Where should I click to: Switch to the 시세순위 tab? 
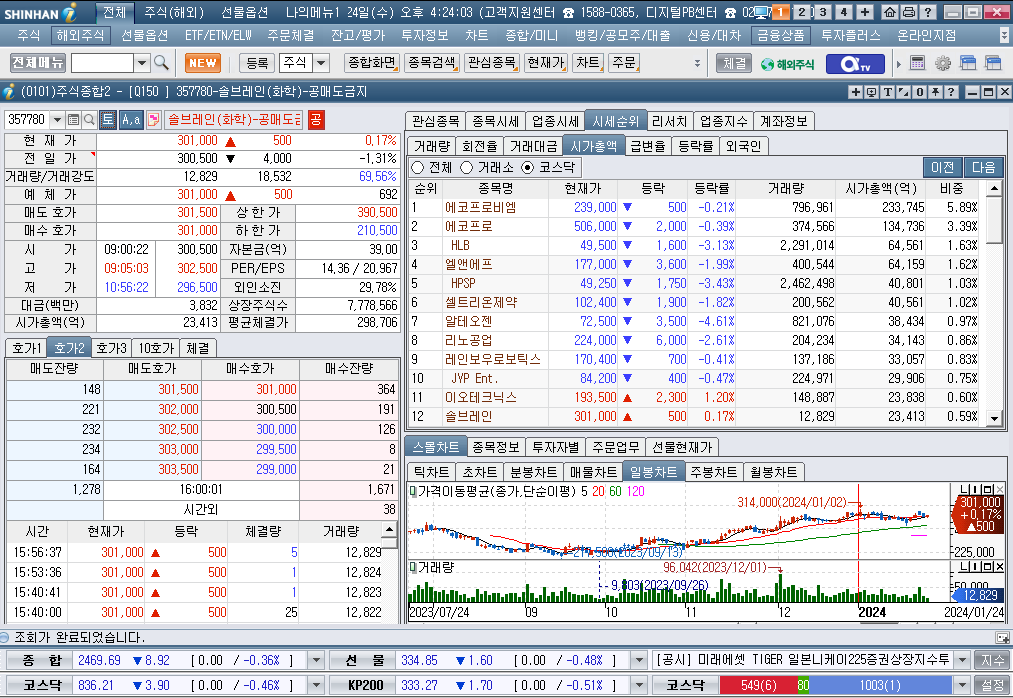(615, 121)
